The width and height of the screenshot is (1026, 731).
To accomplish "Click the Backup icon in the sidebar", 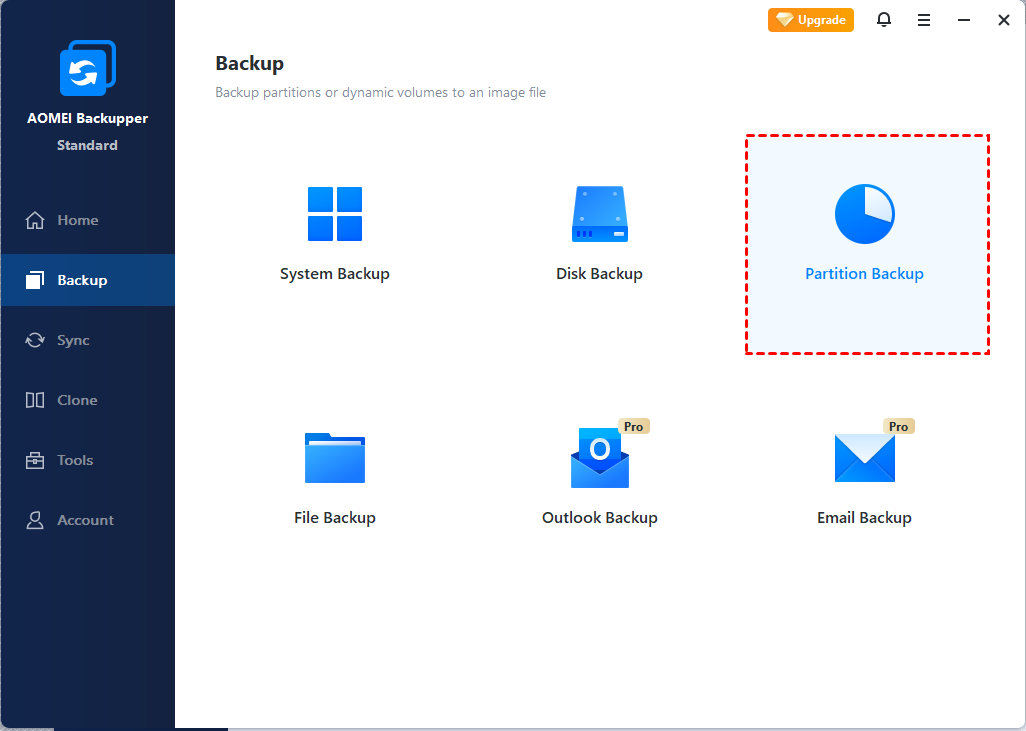I will point(35,280).
